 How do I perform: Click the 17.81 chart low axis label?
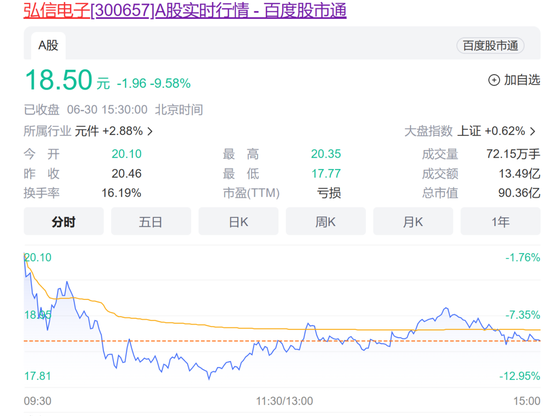click(38, 376)
